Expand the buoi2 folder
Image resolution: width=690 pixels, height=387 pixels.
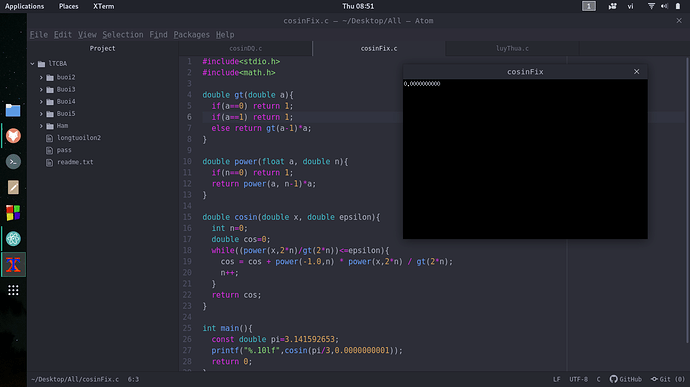click(41, 77)
